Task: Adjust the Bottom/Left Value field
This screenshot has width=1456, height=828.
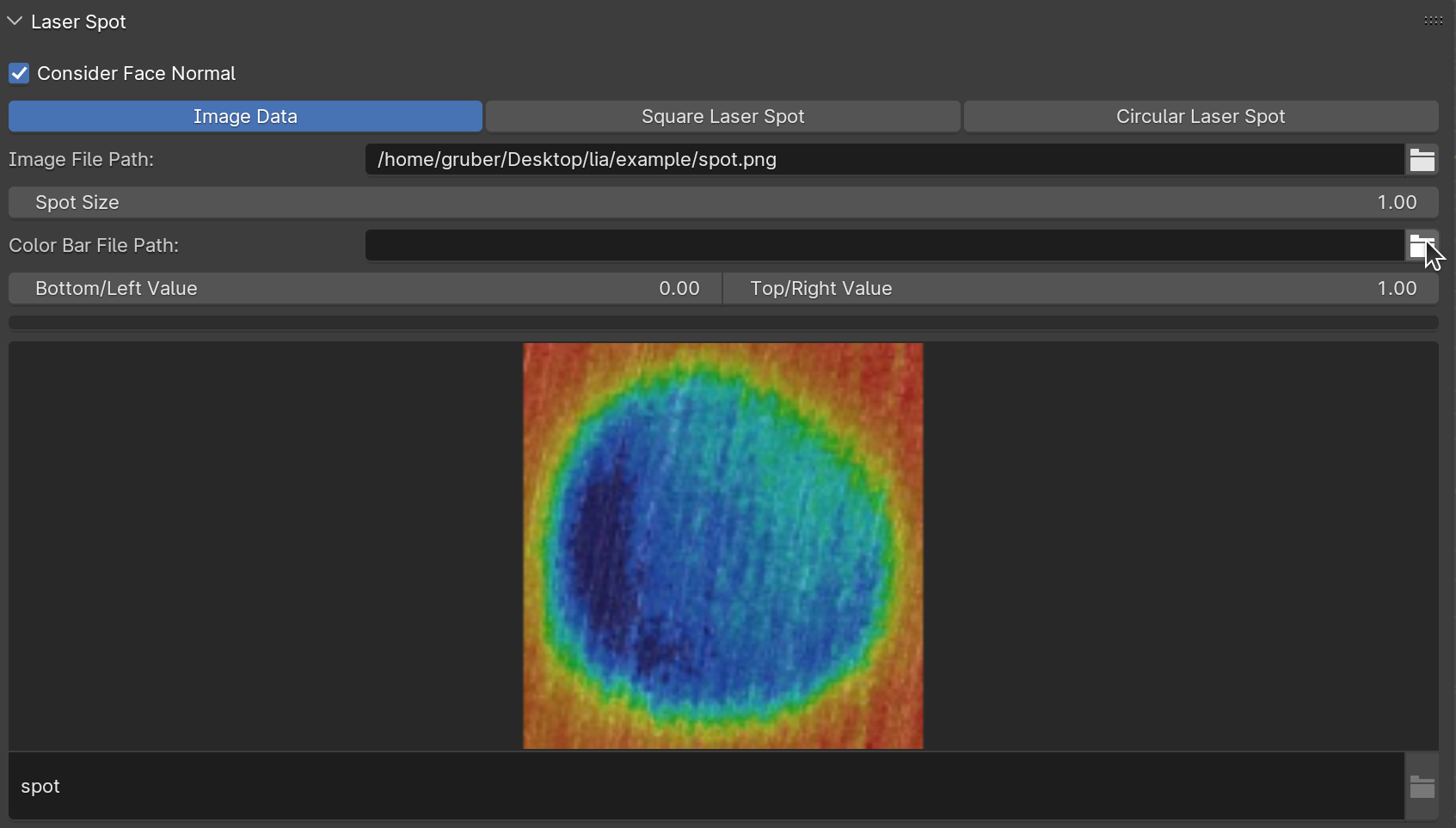Action: click(x=366, y=288)
